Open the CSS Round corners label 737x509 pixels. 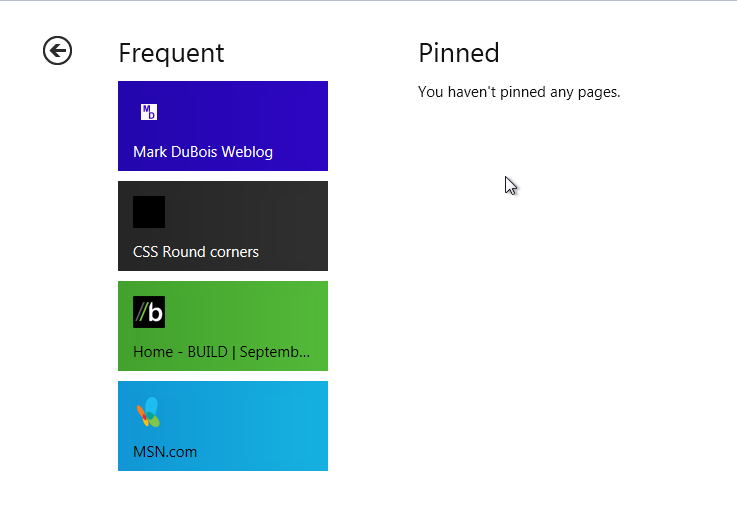196,252
